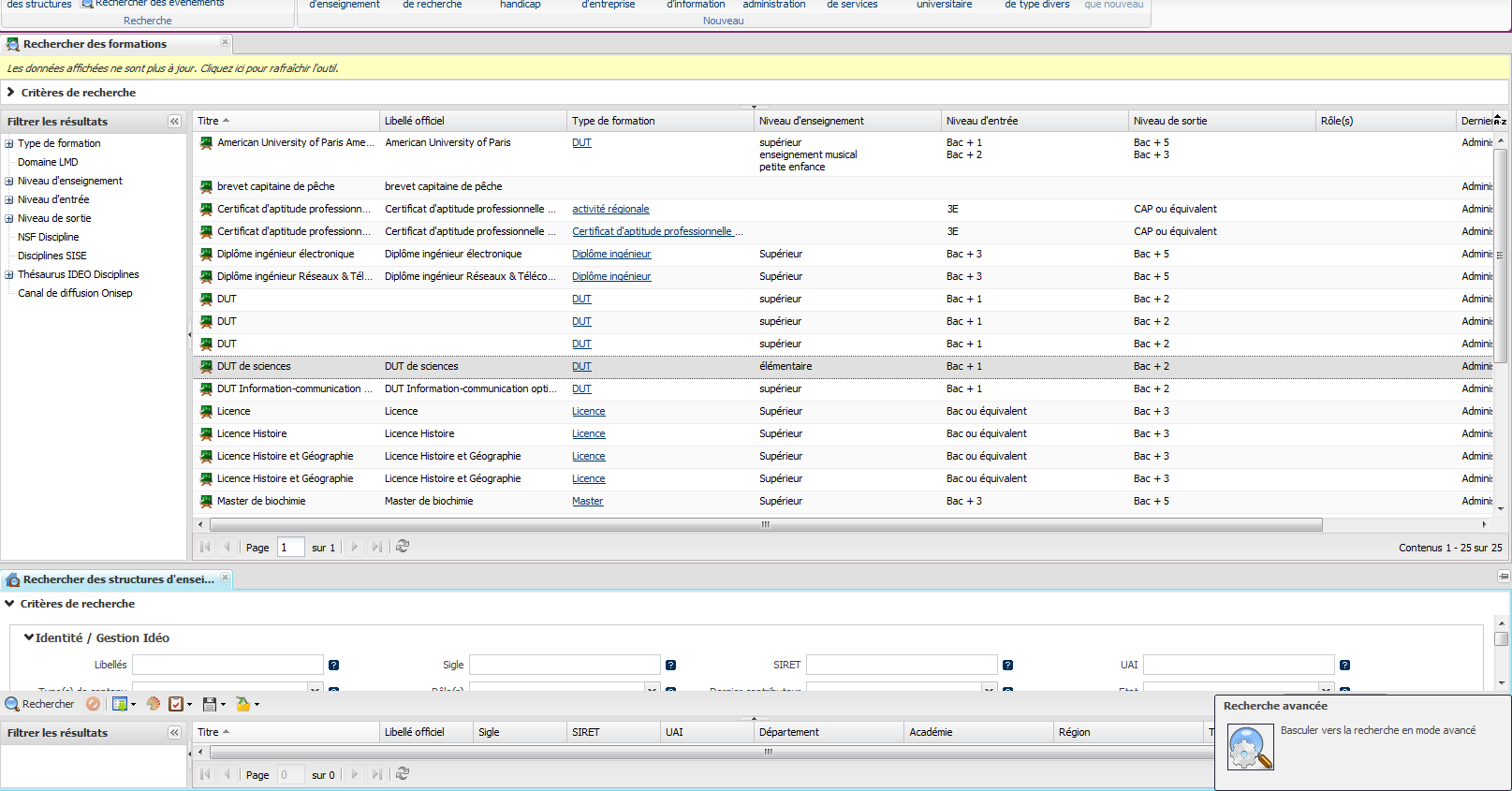This screenshot has height=791, width=1512.
Task: Refresh the formations results grid
Action: (x=403, y=547)
